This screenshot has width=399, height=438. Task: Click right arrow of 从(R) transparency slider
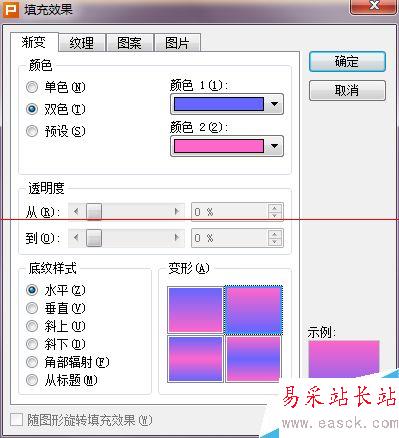pos(177,211)
